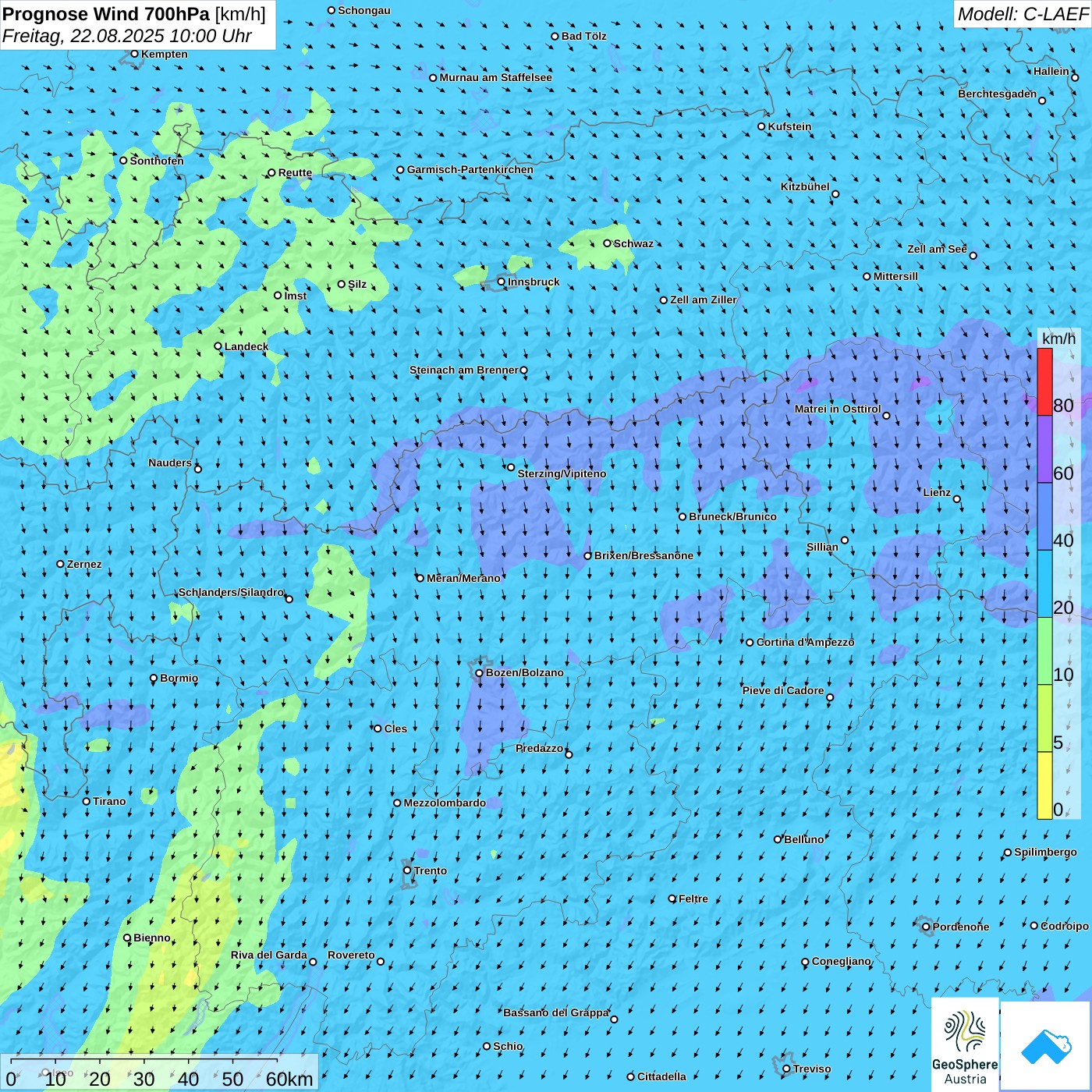Click the 'Treviso' label
The image size is (1092, 1092).
pyautogui.click(x=812, y=1069)
